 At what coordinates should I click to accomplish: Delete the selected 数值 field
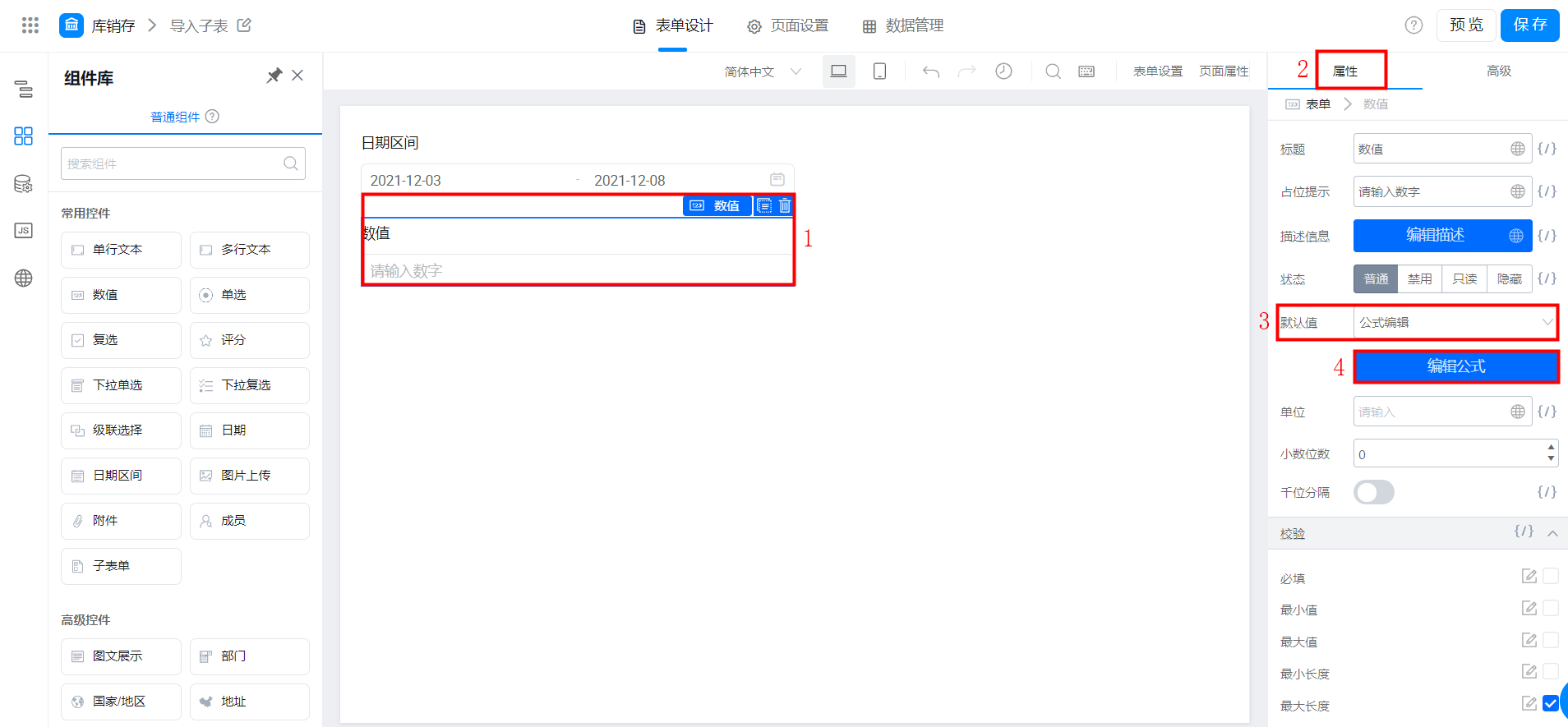[785, 205]
